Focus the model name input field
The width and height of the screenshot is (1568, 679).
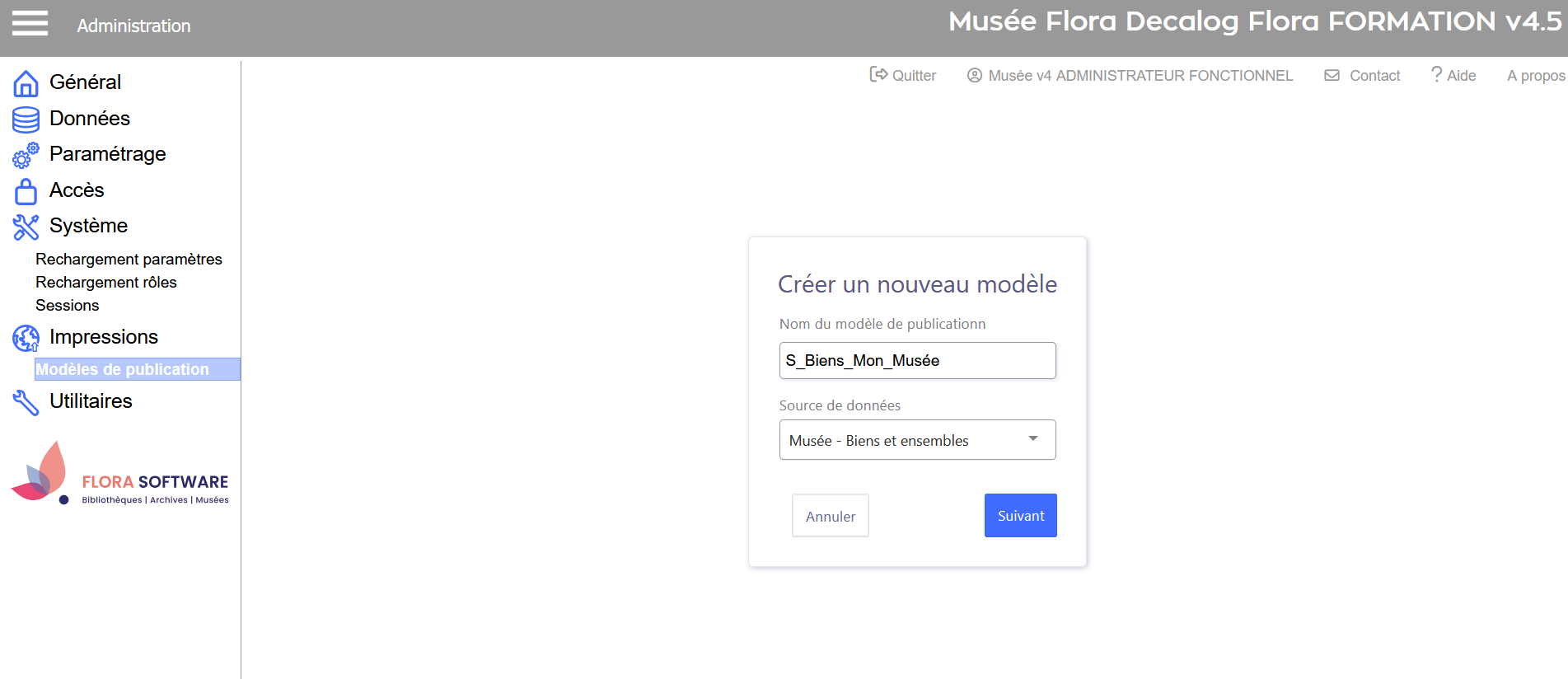click(x=917, y=361)
